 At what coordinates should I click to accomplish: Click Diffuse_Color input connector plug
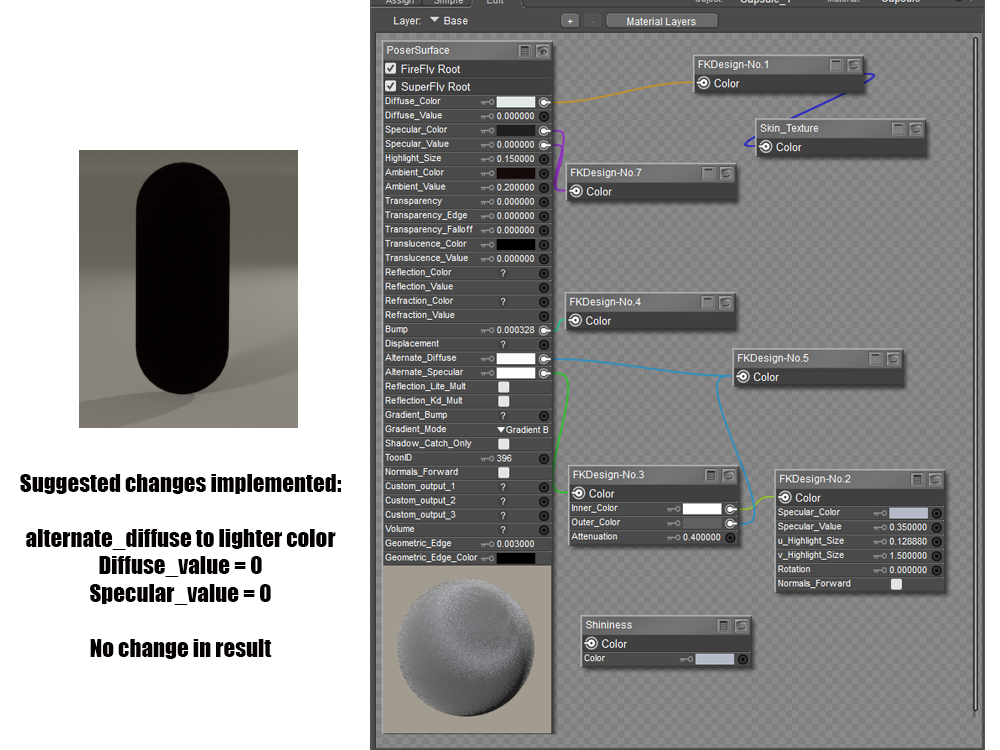(544, 102)
